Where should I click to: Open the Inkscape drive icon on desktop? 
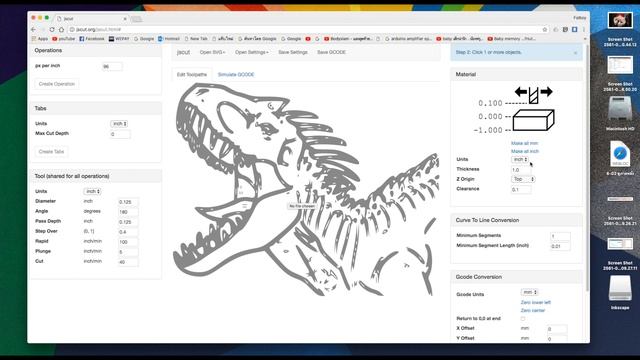[x=620, y=292]
